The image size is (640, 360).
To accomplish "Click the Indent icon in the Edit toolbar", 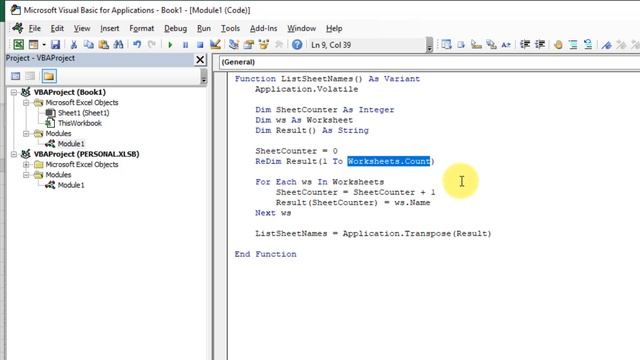I will tap(525, 44).
